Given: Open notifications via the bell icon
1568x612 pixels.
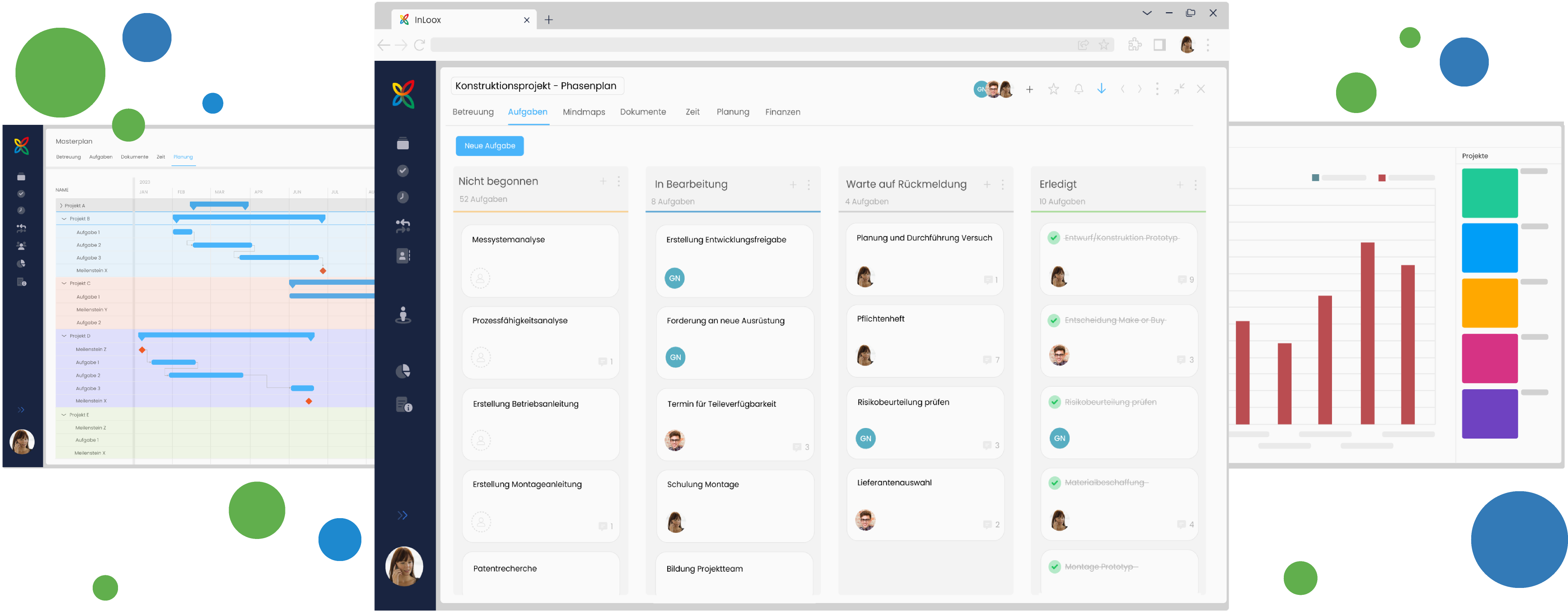Looking at the screenshot, I should pos(1078,89).
